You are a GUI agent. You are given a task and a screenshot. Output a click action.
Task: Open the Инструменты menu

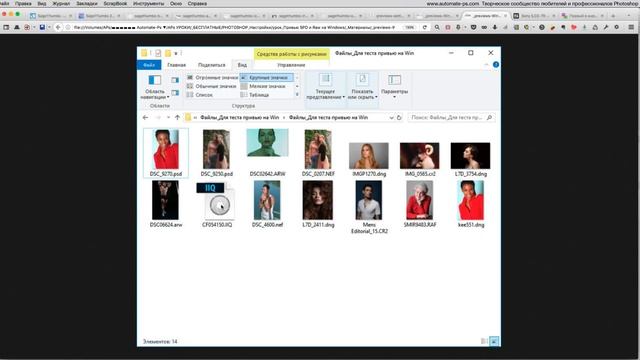point(149,3)
